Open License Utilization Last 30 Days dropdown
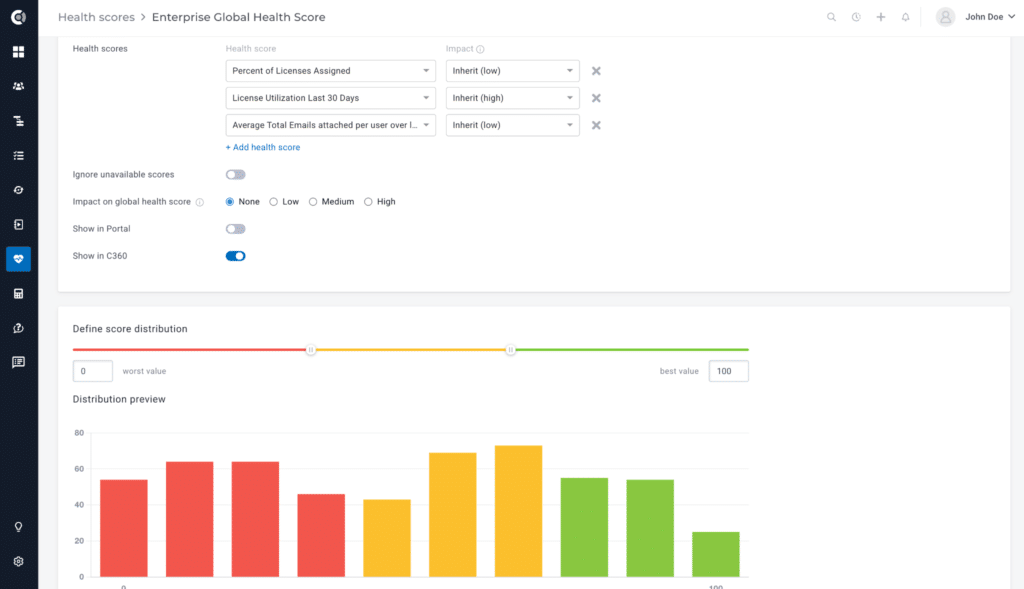 pyautogui.click(x=330, y=98)
